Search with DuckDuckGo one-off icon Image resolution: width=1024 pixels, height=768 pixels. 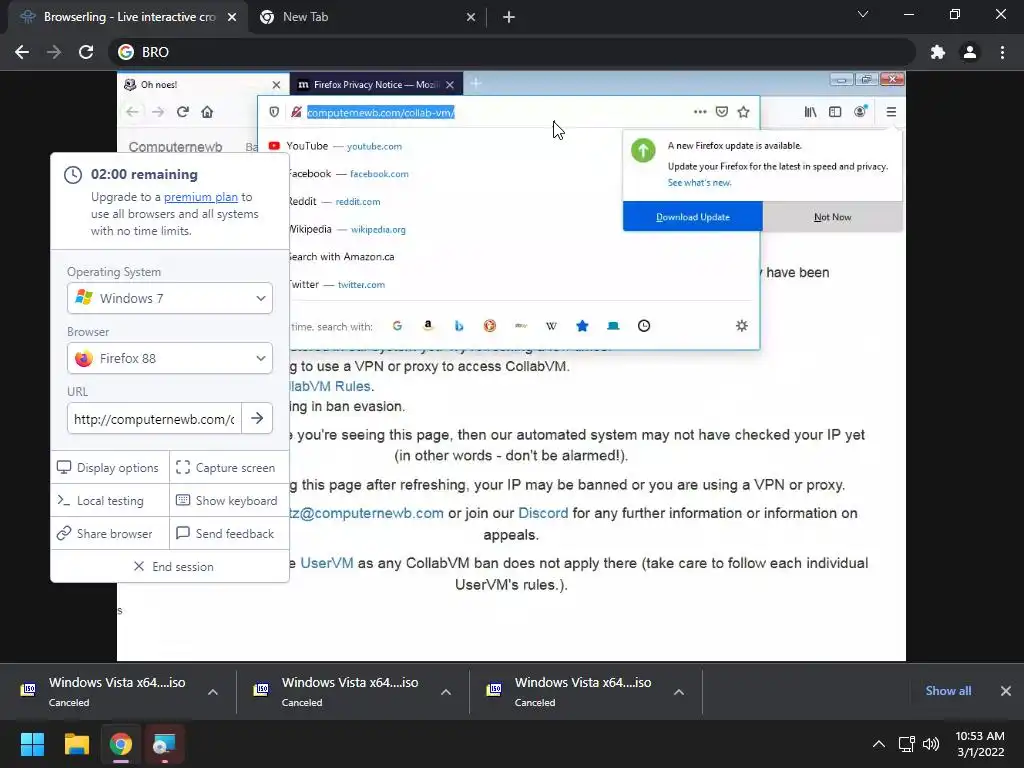pos(490,326)
